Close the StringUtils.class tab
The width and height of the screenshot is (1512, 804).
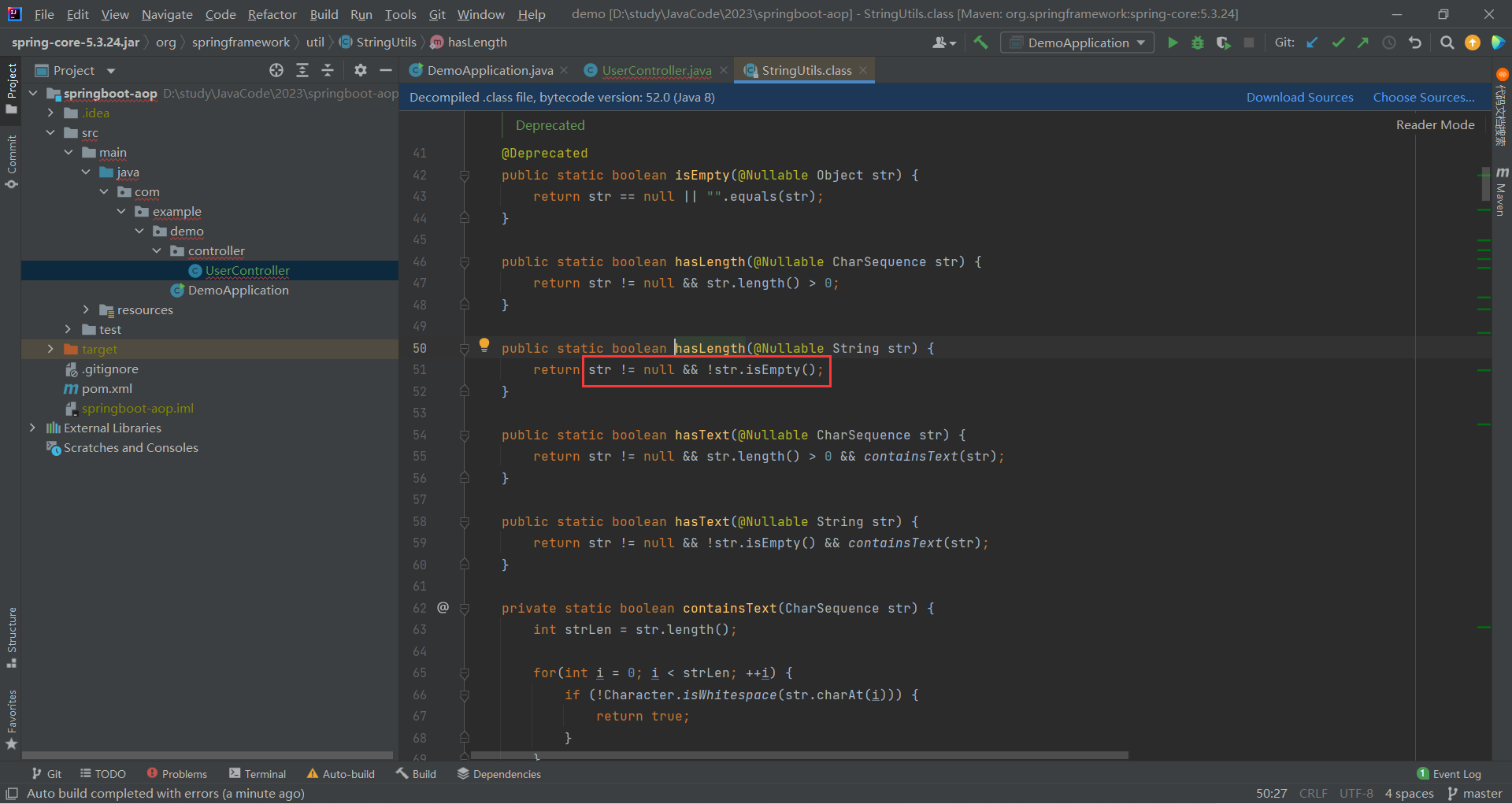864,70
